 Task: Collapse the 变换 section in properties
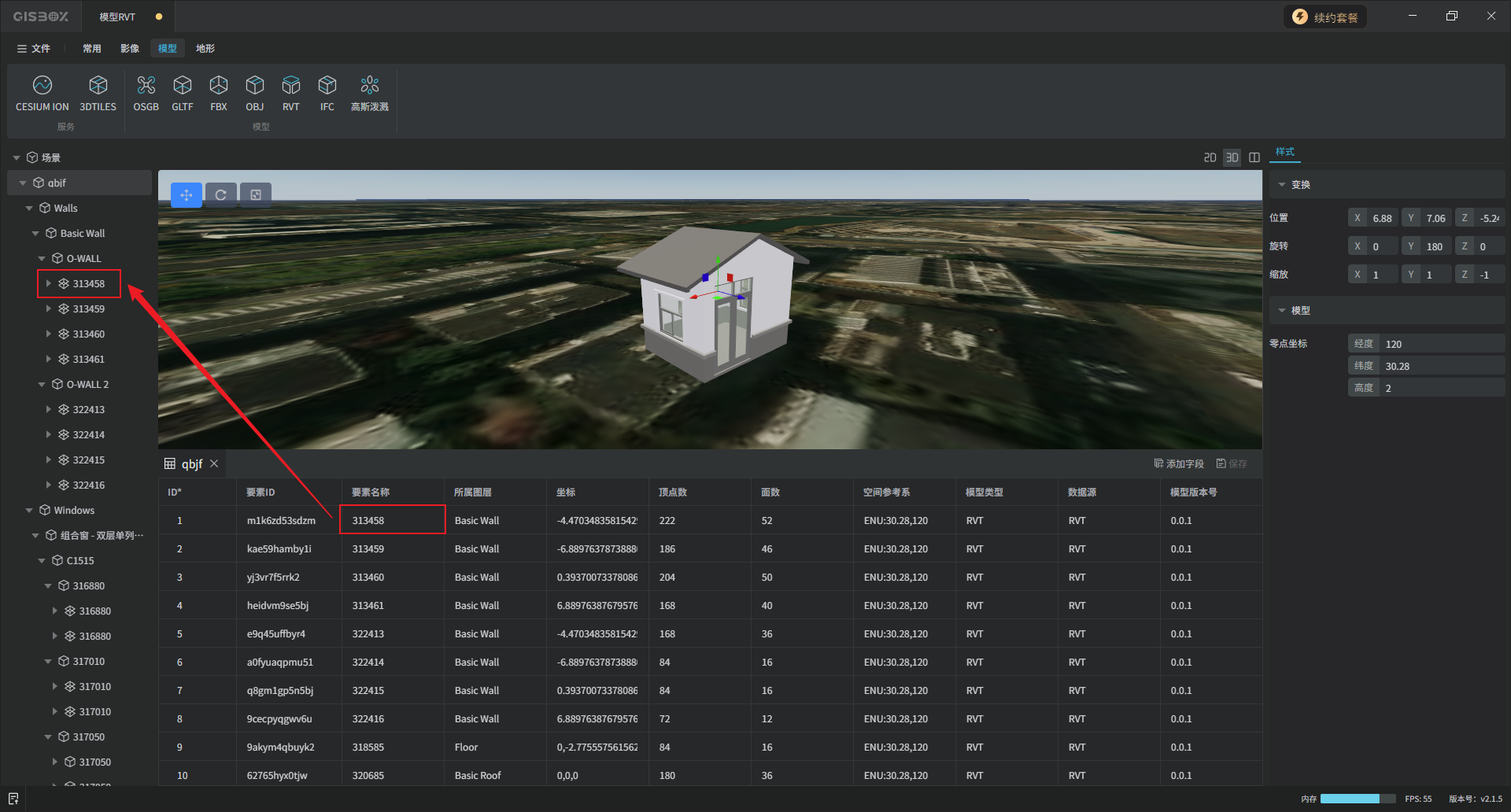[x=1282, y=185]
